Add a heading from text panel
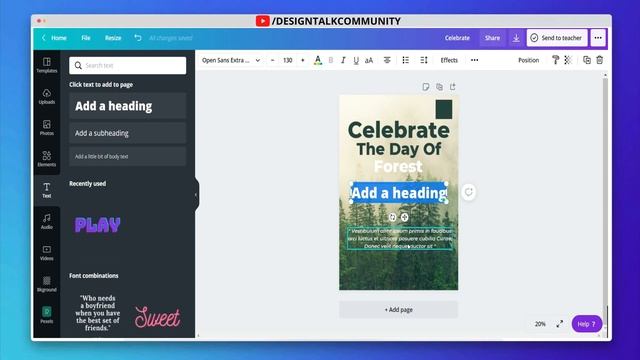Viewport: 640px width, 360px height. point(128,106)
